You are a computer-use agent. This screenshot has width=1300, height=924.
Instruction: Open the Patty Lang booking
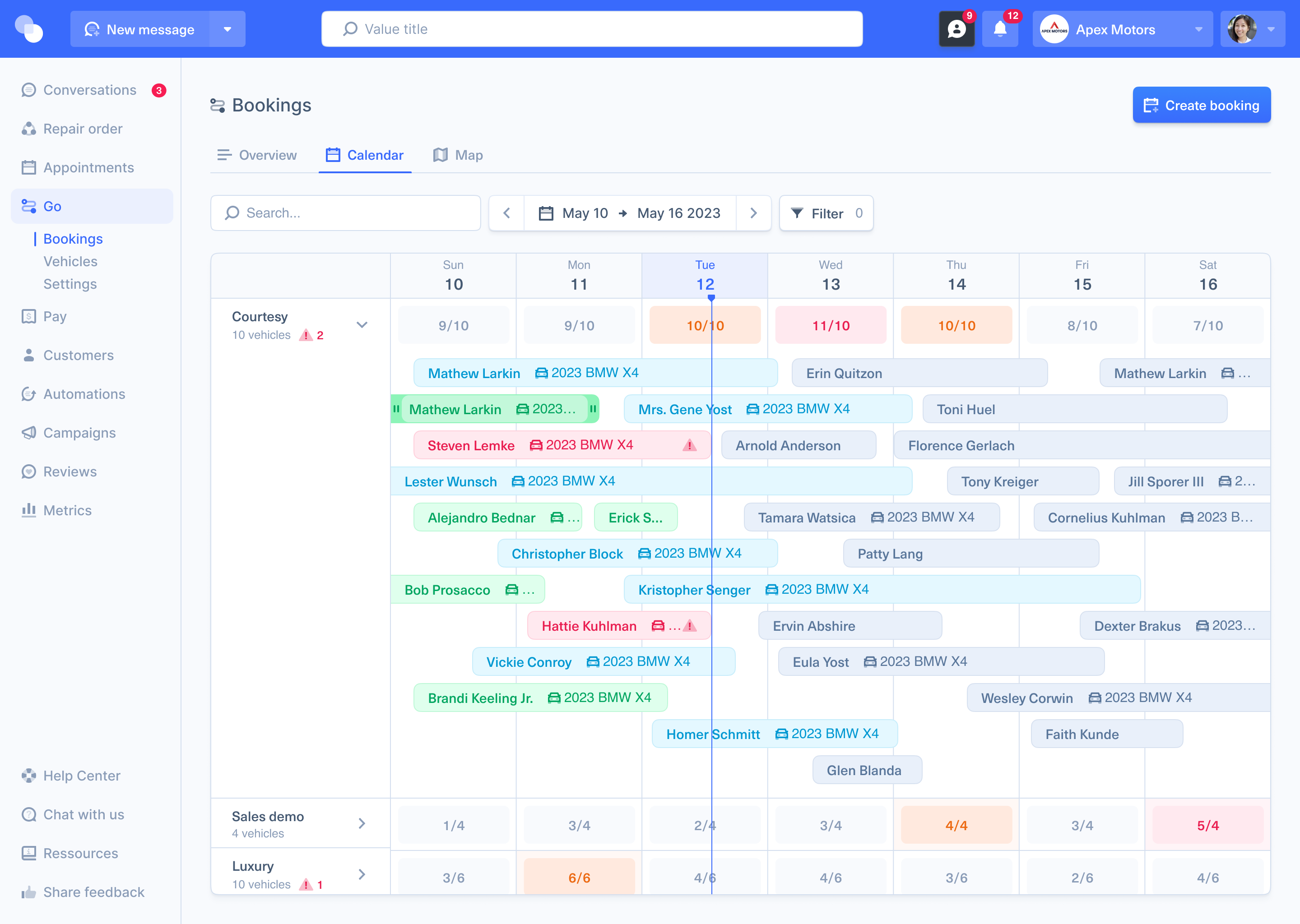point(971,554)
